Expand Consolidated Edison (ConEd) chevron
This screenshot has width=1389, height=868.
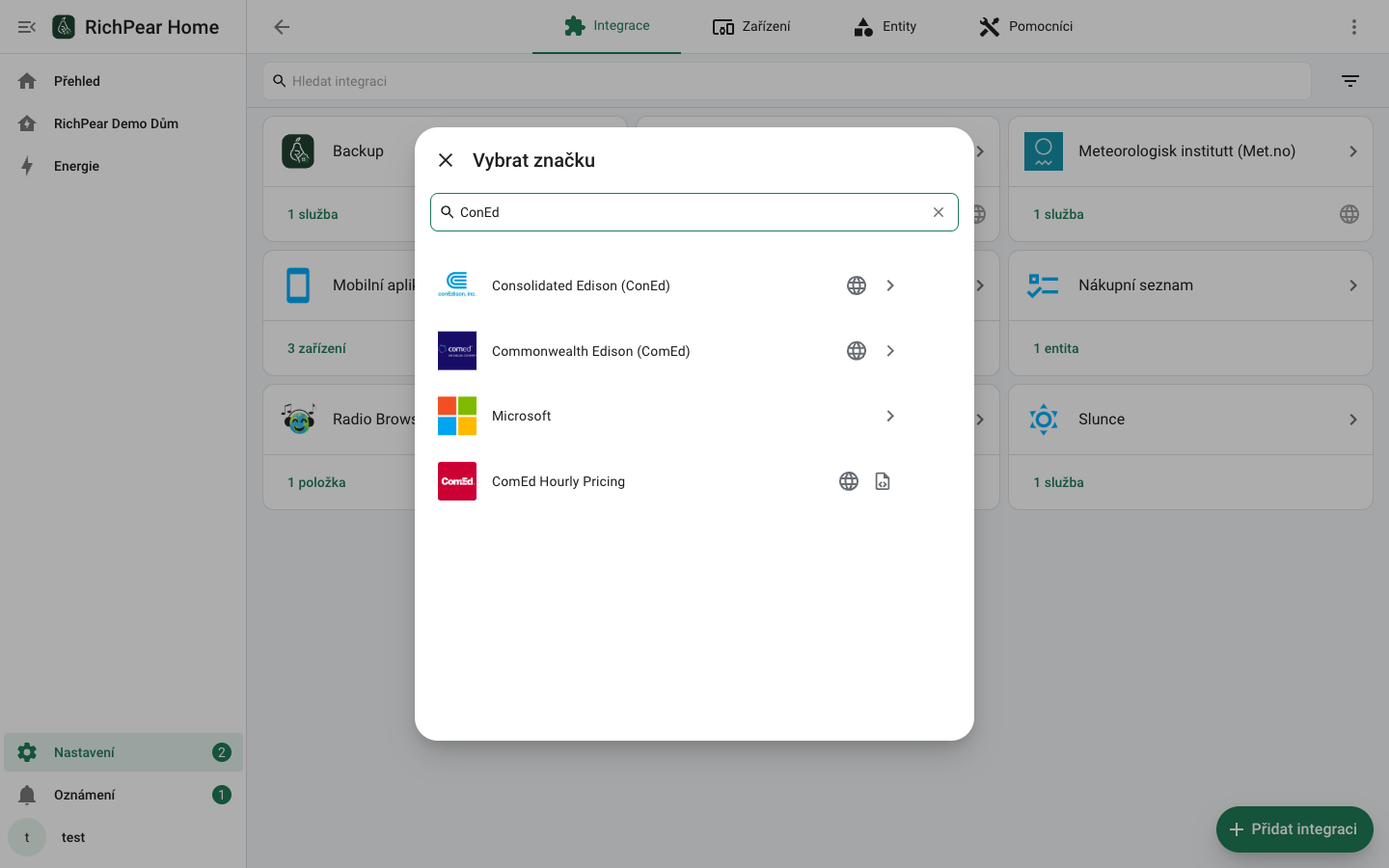point(890,285)
